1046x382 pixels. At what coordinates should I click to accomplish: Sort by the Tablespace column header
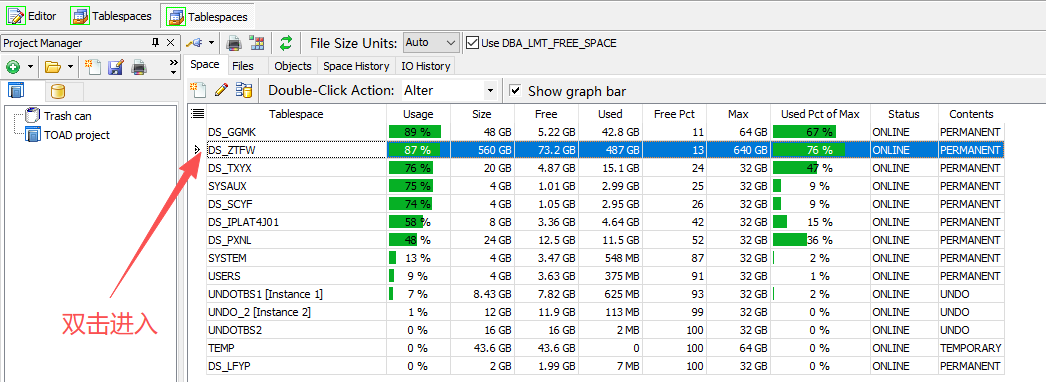(x=296, y=114)
